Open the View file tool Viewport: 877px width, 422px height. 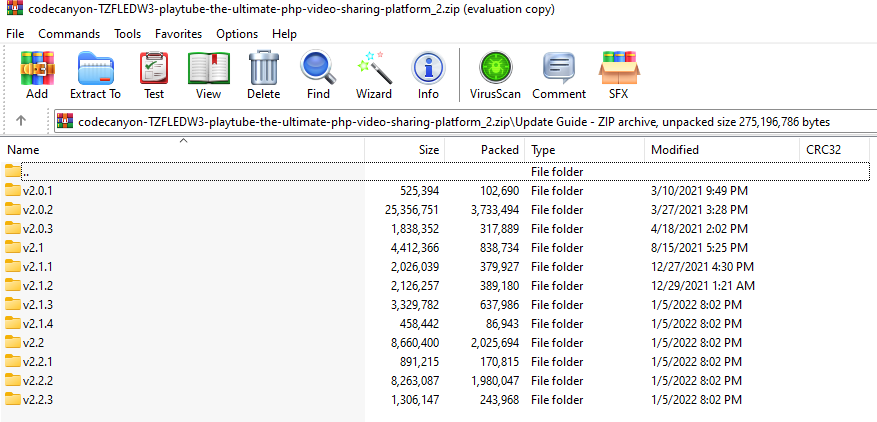(x=208, y=75)
